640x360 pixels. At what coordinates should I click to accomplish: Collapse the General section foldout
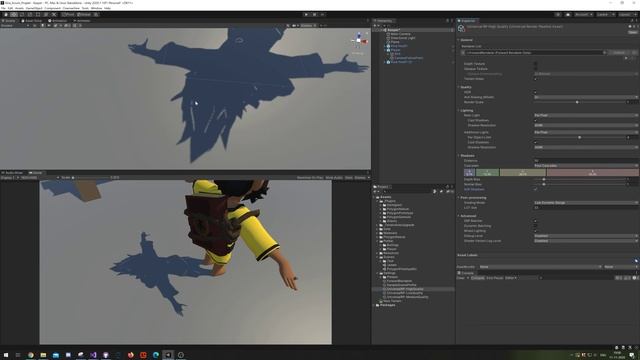coord(458,40)
